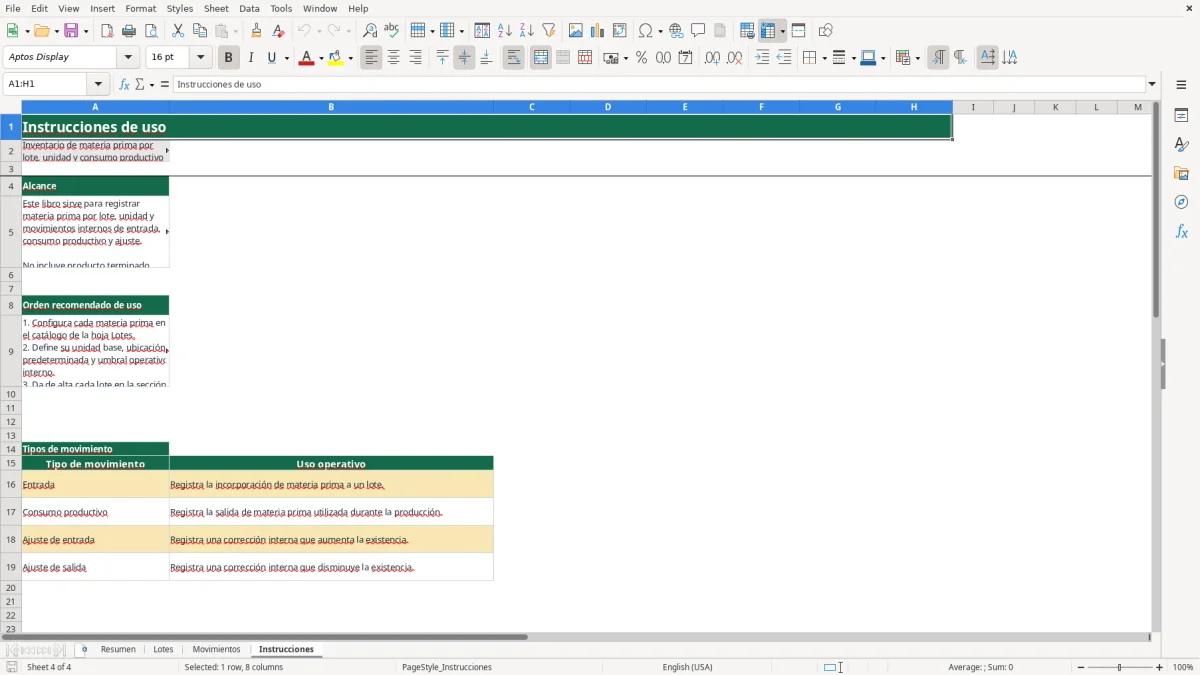The height and width of the screenshot is (675, 1200).
Task: Toggle Merge and Center Cells
Action: pos(541,58)
